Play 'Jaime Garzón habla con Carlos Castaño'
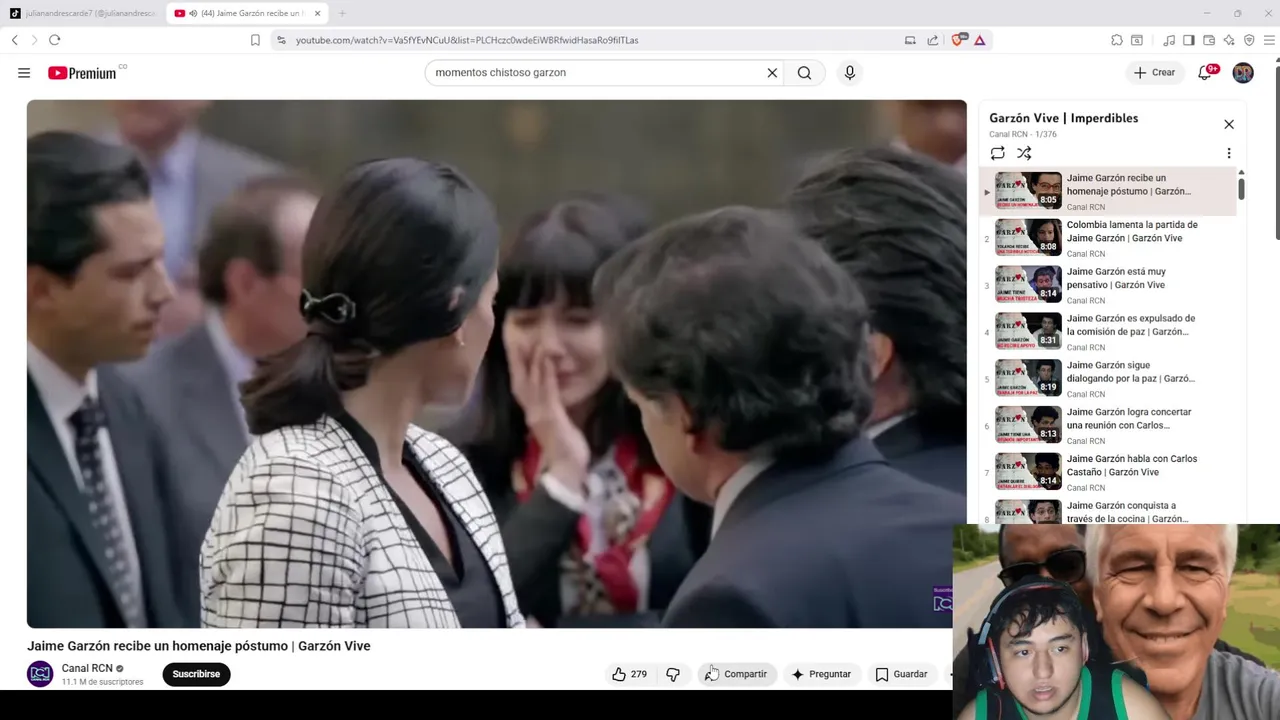 click(1108, 472)
